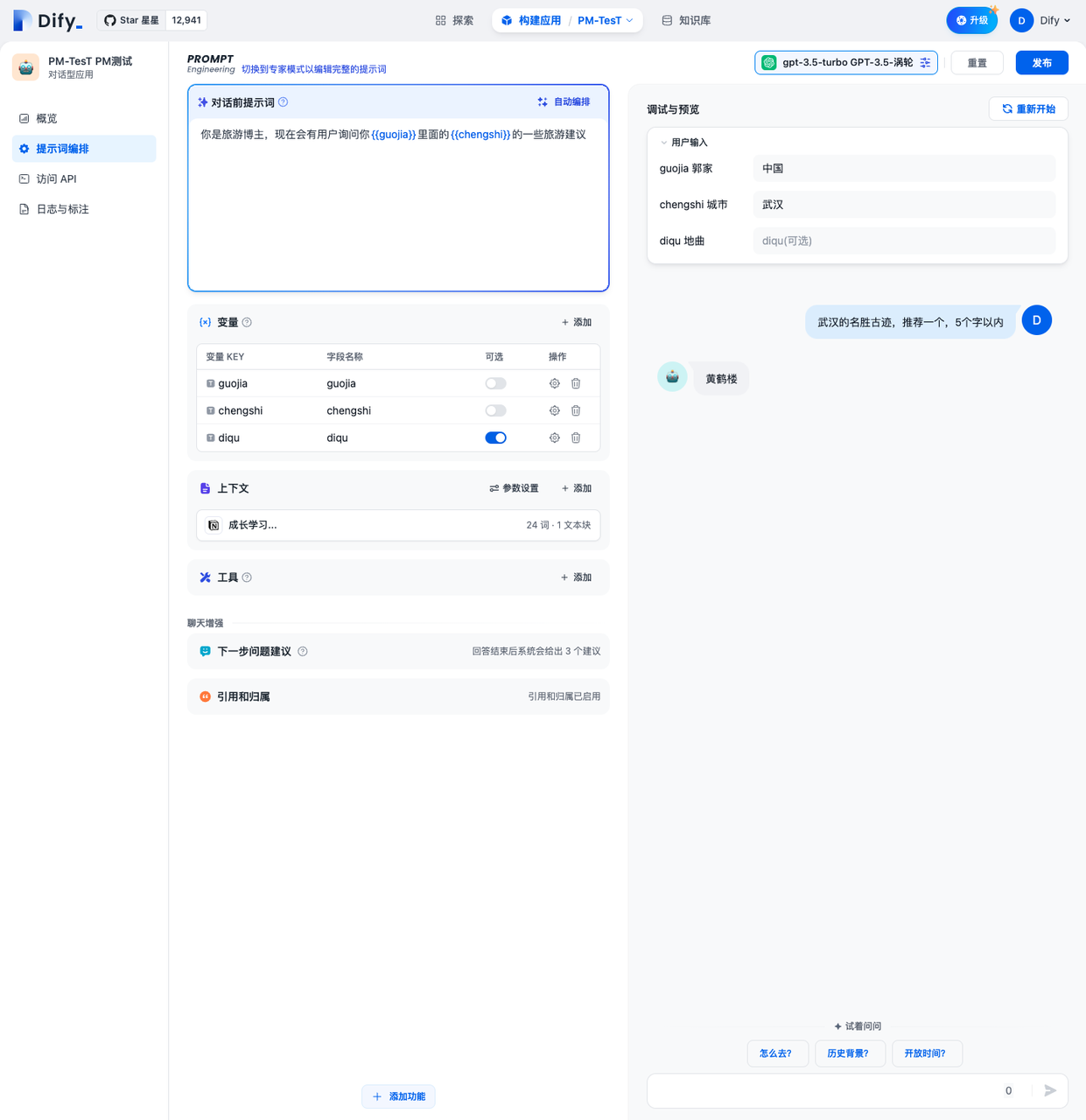Toggle guojia variable optional switch
Viewport: 1086px width, 1120px height.
click(495, 383)
